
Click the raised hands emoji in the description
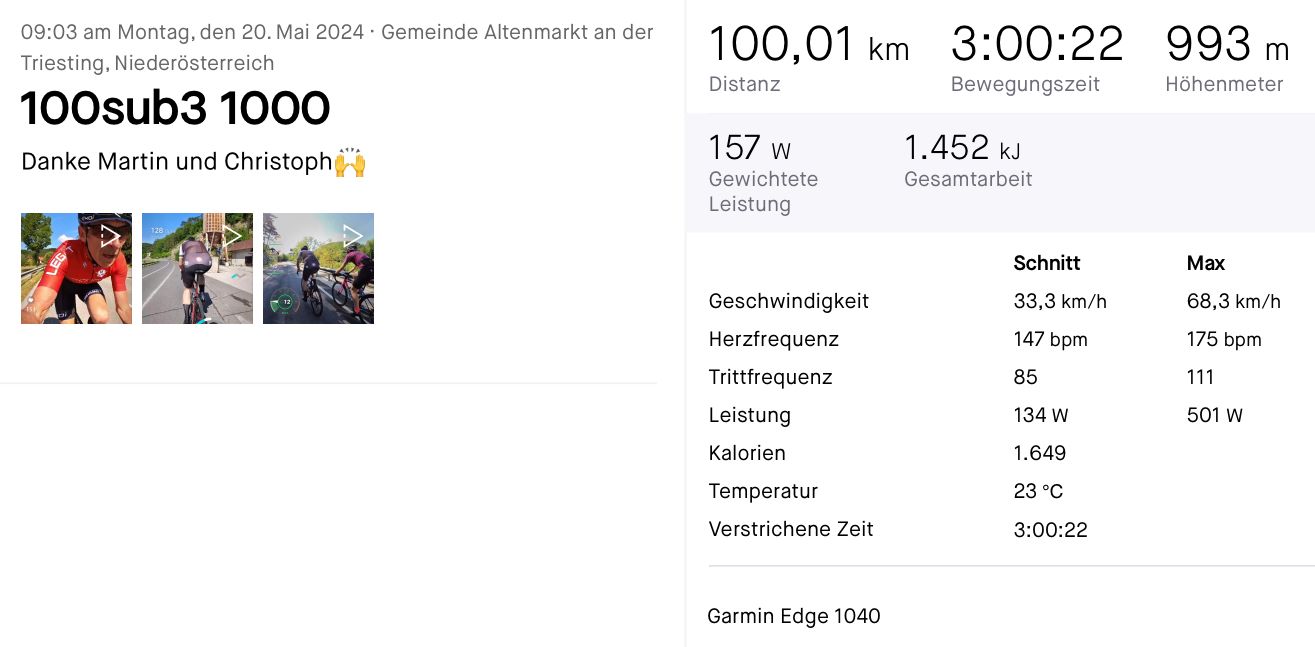pos(350,162)
